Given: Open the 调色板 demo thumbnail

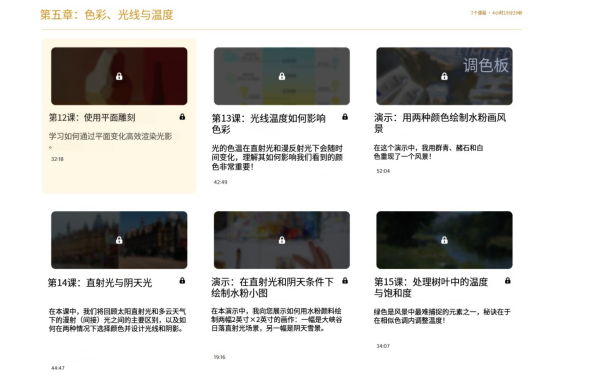Looking at the screenshot, I should click(x=444, y=76).
